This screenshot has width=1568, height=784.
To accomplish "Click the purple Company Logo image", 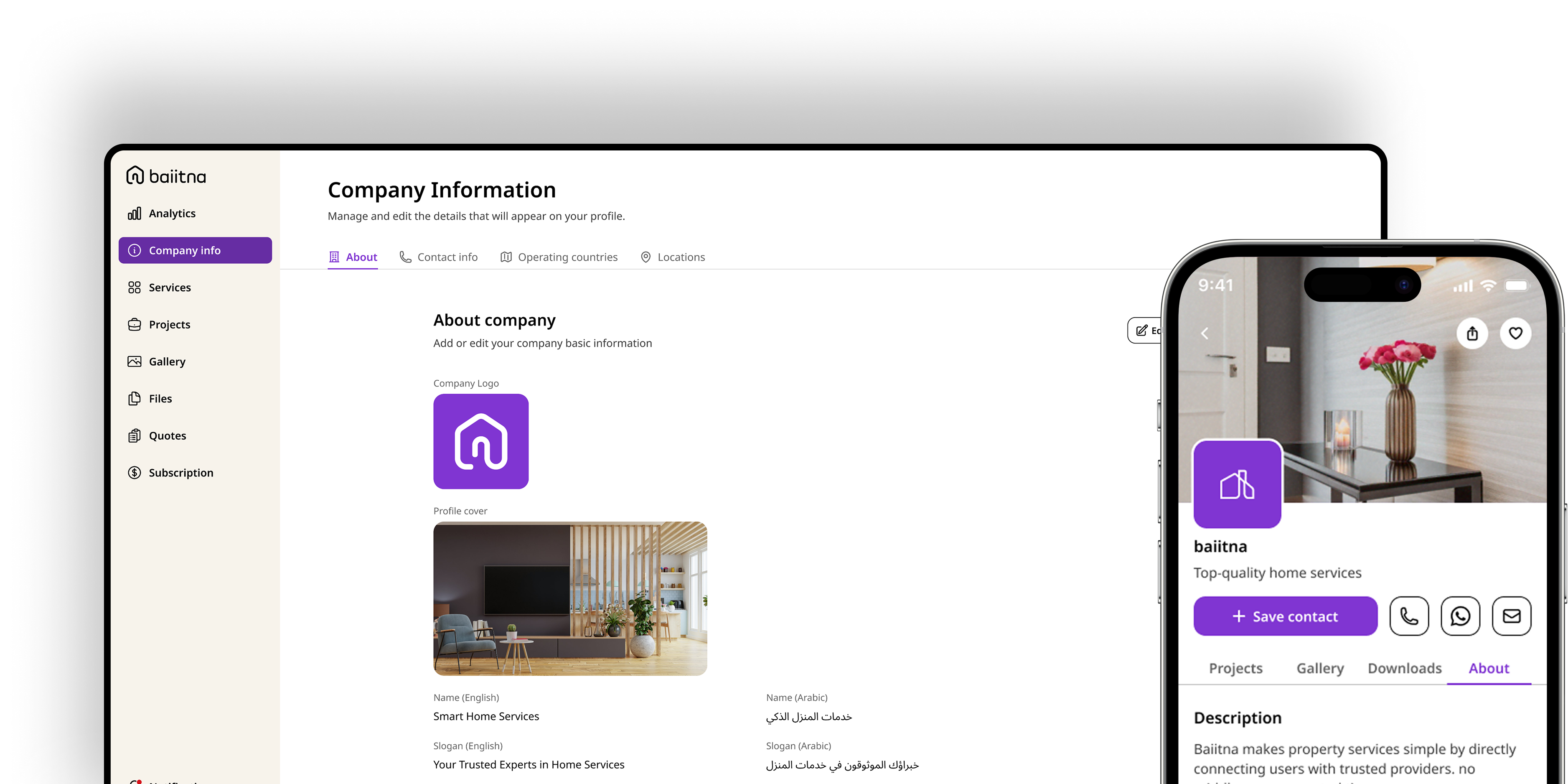I will [481, 441].
